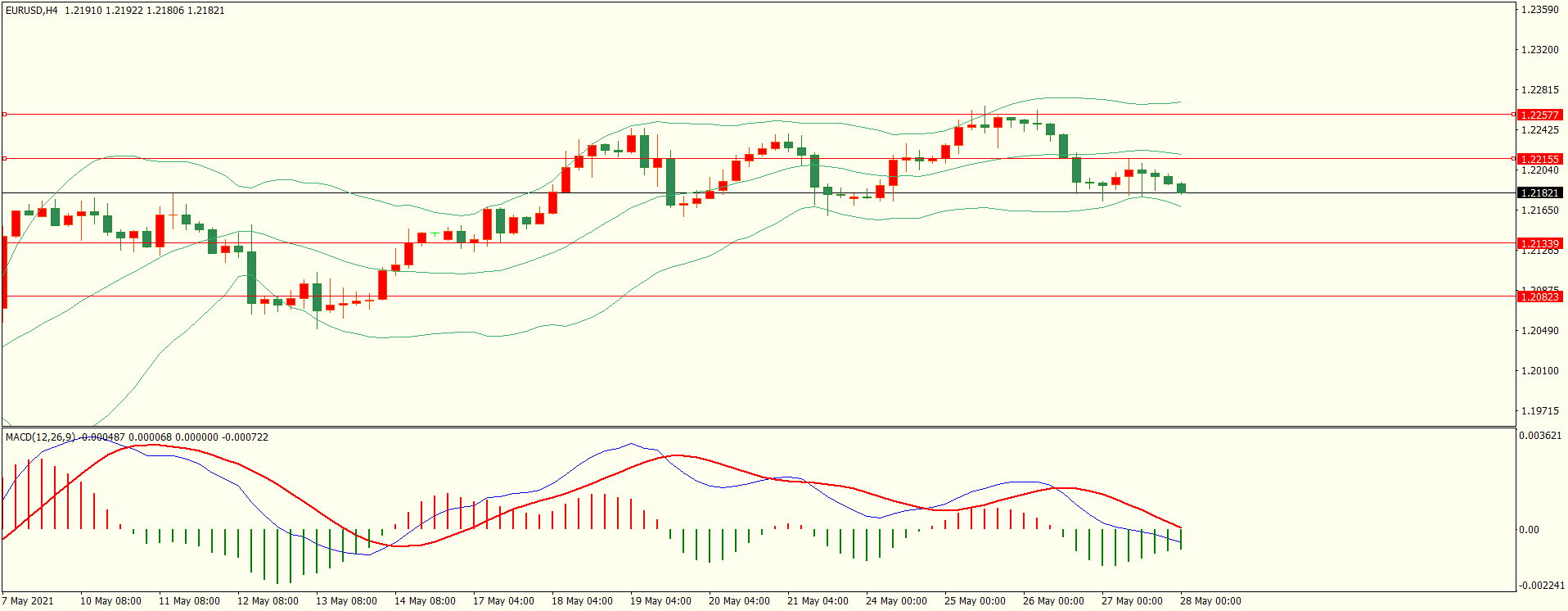Click the red 1.21339 price level label

[1539, 244]
